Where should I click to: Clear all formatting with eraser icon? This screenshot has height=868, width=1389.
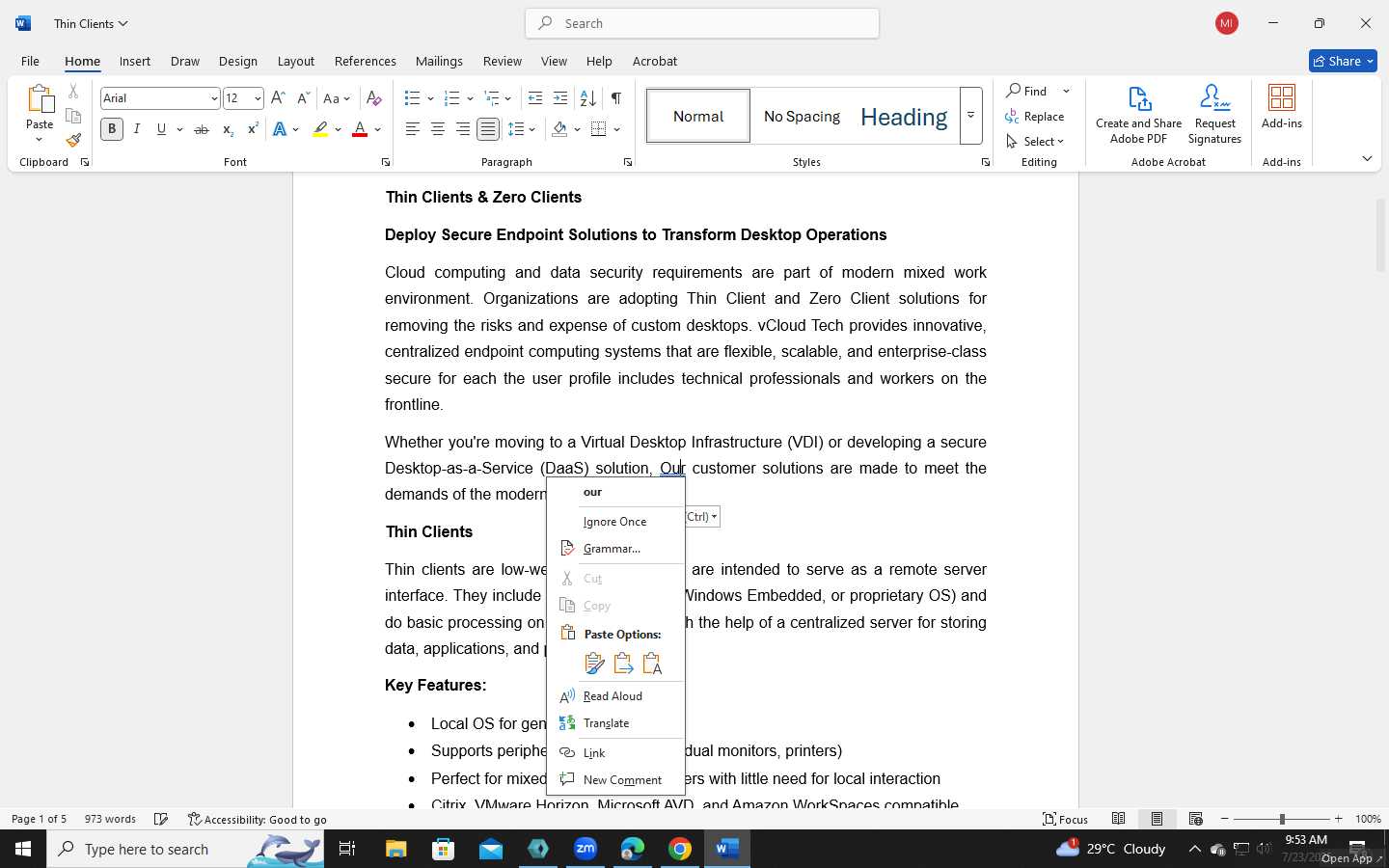click(x=374, y=98)
